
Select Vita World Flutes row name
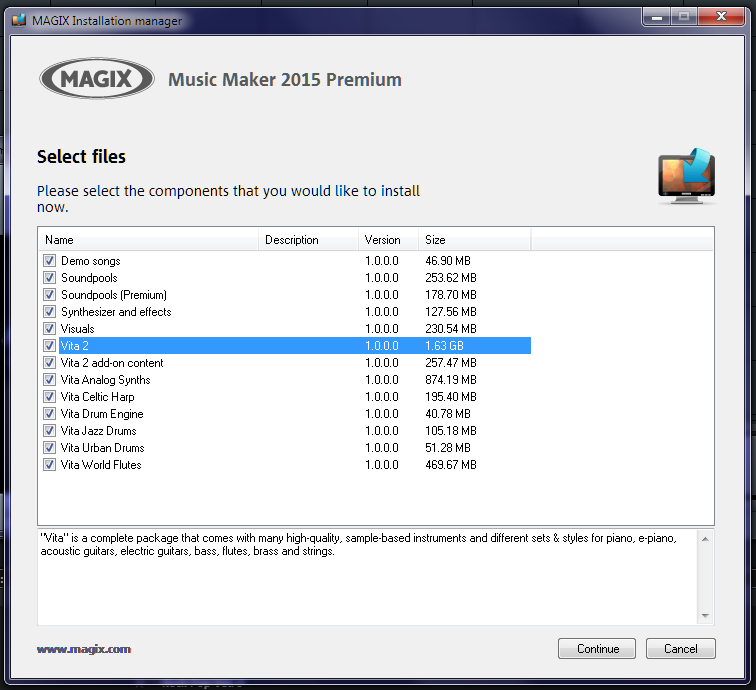click(x=101, y=465)
